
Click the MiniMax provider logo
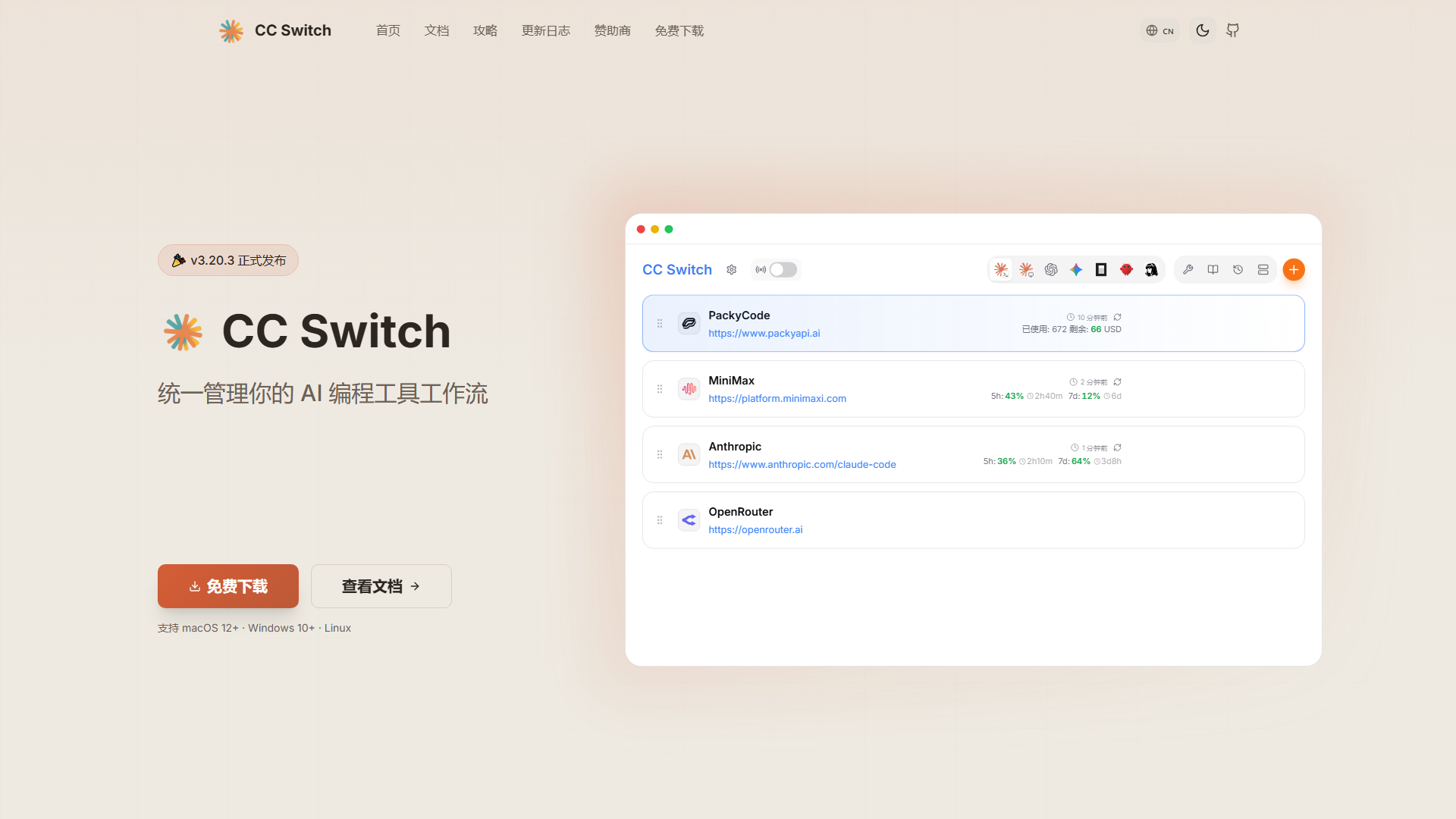[x=689, y=389]
